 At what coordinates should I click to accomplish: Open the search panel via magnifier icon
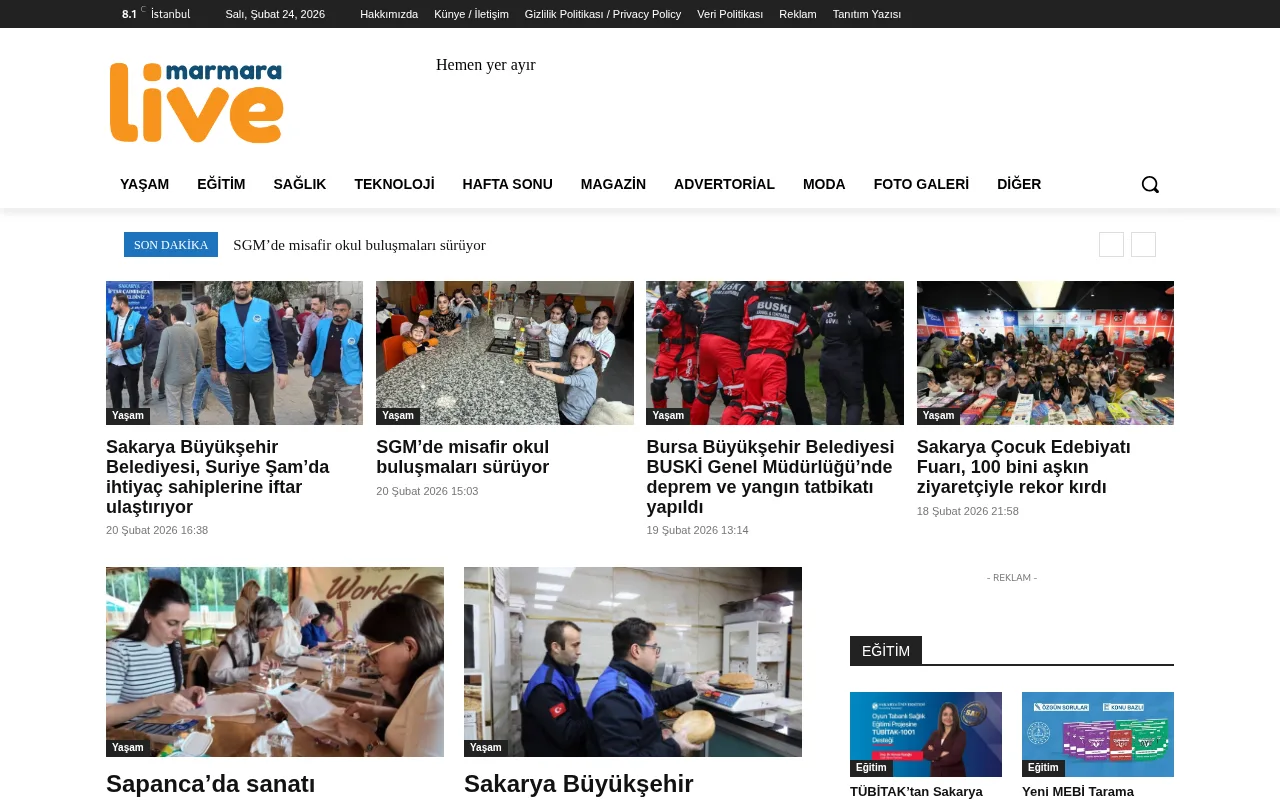[1150, 184]
